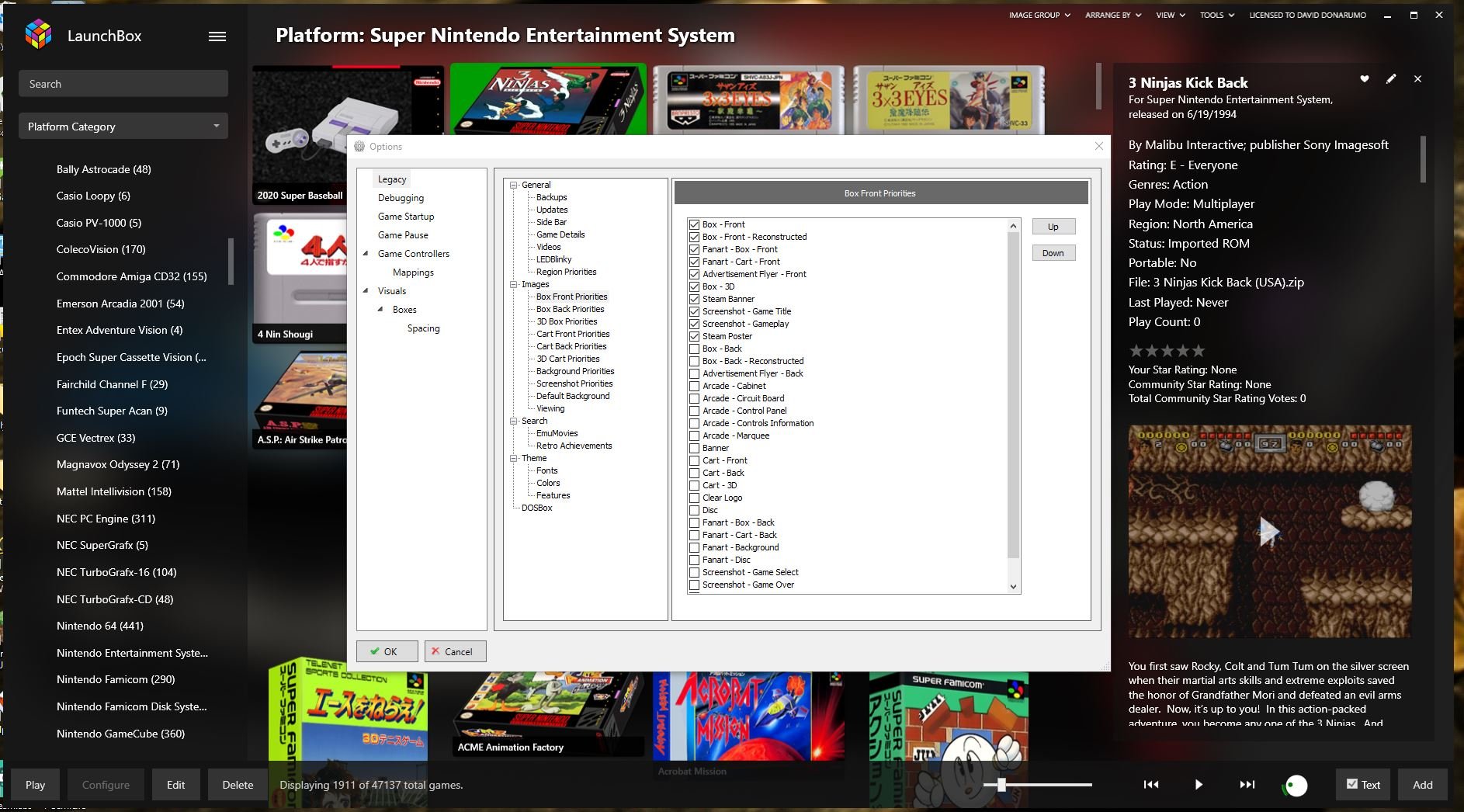Open the View menu
Image resolution: width=1464 pixels, height=812 pixels.
pos(1171,15)
